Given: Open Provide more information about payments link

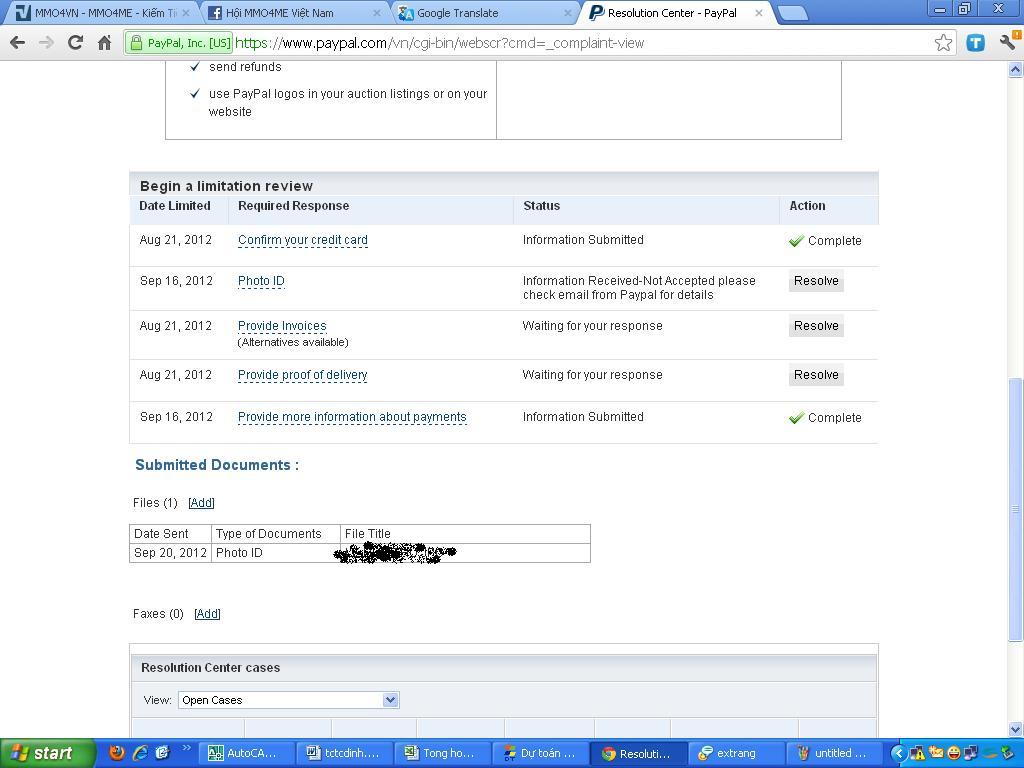Looking at the screenshot, I should 353,417.
